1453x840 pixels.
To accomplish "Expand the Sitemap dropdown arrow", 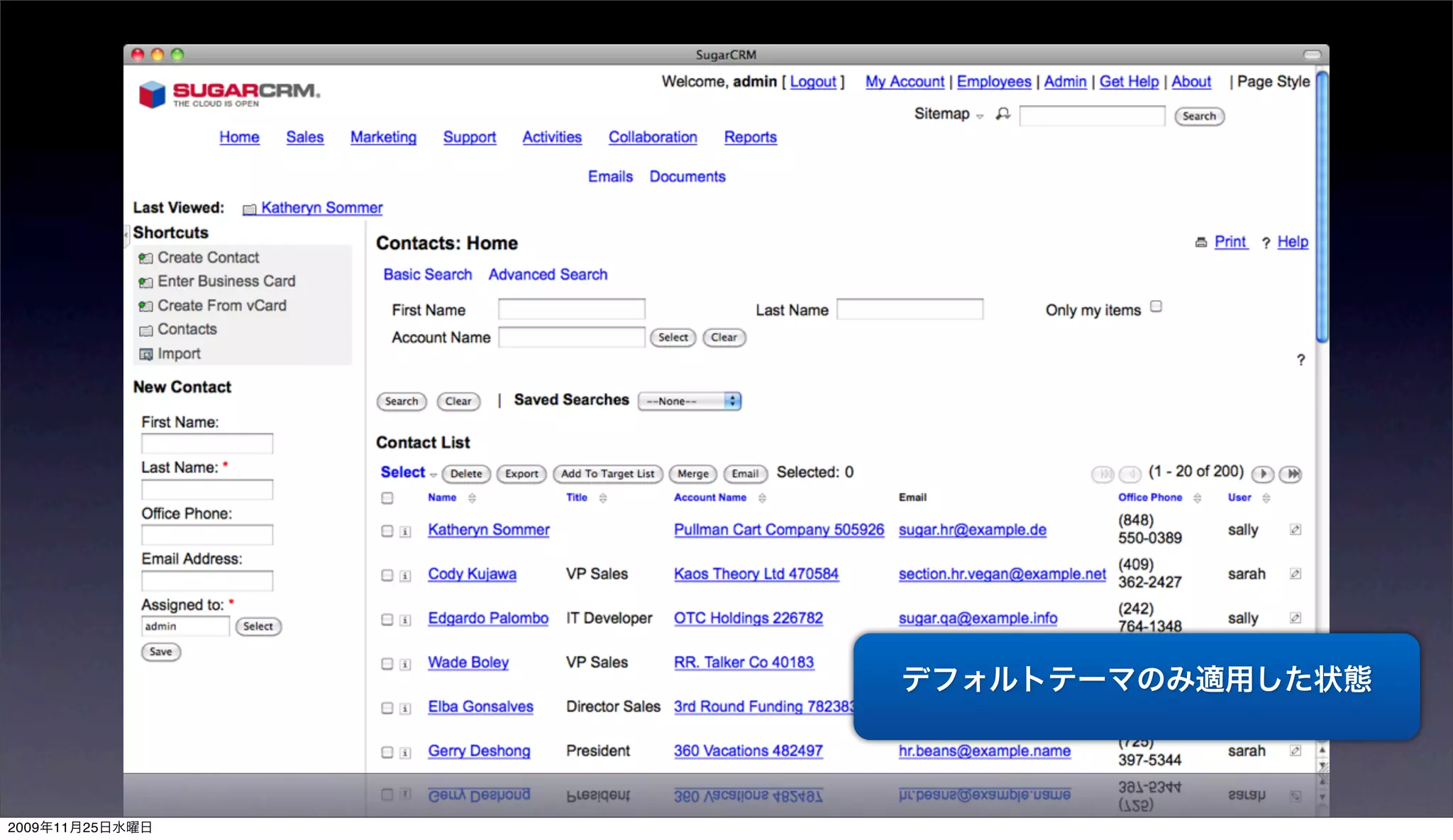I will click(x=980, y=116).
